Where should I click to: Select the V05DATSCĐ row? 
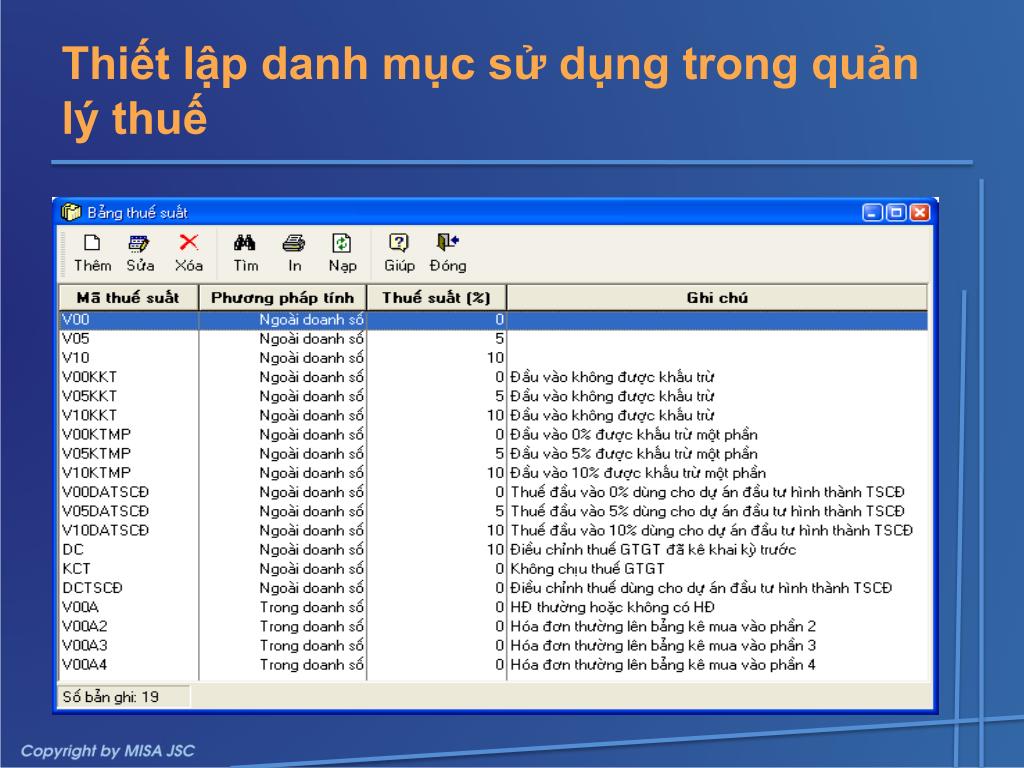click(493, 511)
